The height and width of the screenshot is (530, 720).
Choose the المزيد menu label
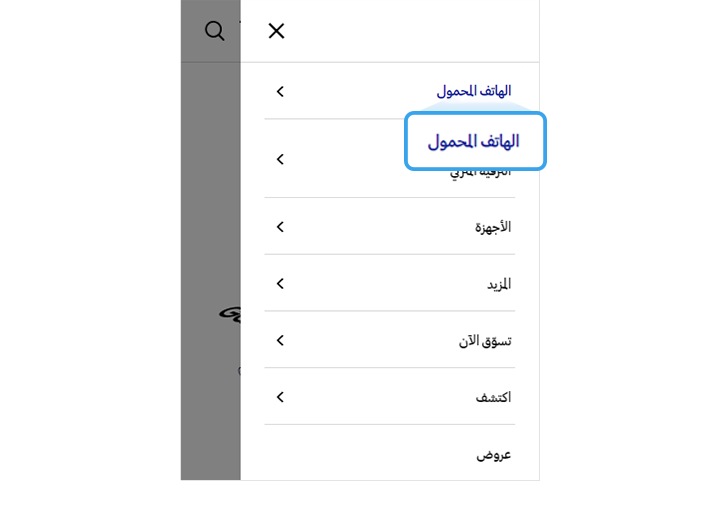(499, 284)
